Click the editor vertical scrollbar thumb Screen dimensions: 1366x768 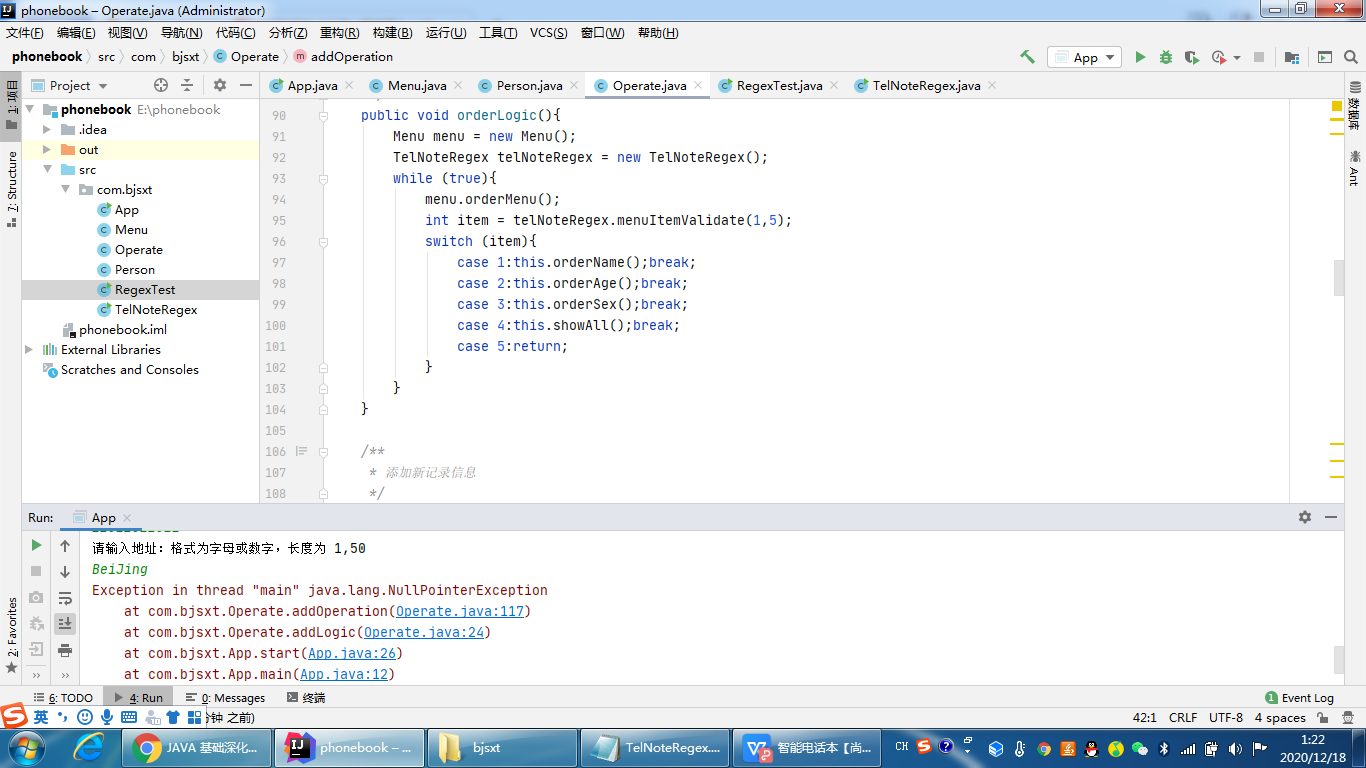click(1339, 278)
